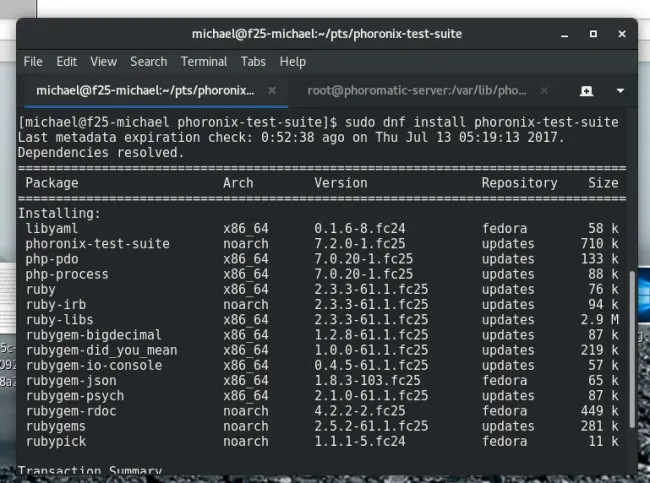Expand the tab list dropdown arrow

(x=620, y=91)
